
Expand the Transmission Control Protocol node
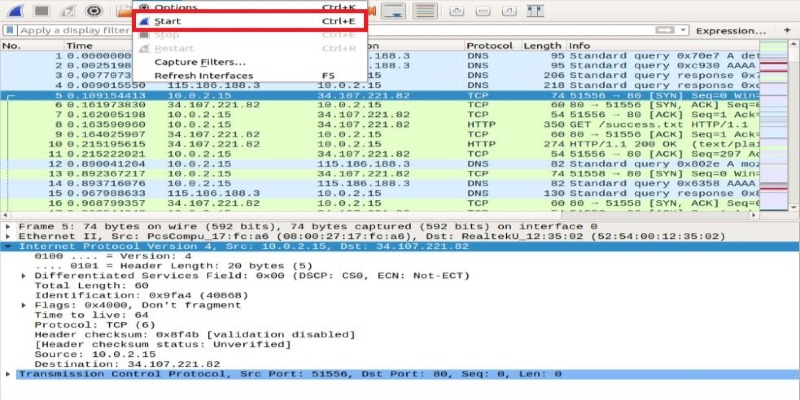pyautogui.click(x=9, y=373)
